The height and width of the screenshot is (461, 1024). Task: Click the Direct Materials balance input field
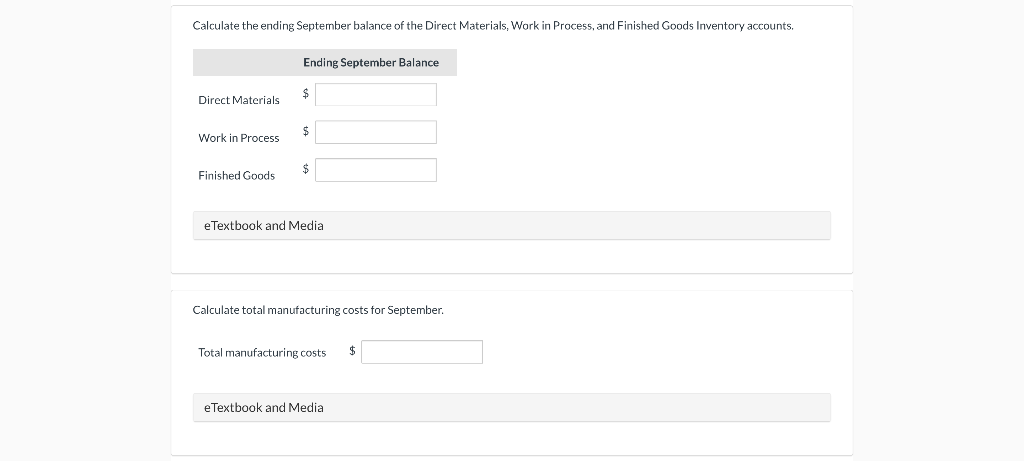[376, 95]
